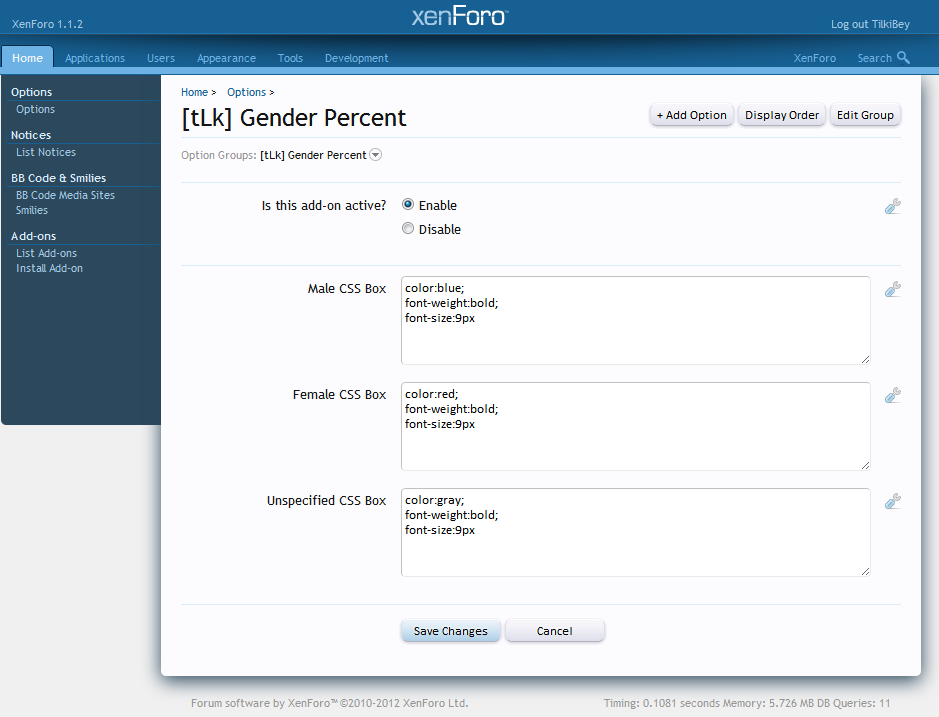Click the edit wrench icon for Unspecified CSS Box

[893, 502]
